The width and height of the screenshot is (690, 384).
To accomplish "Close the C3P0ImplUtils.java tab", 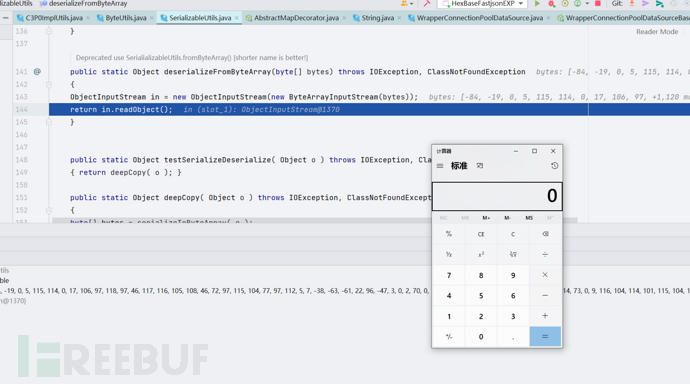I will 88,18.
